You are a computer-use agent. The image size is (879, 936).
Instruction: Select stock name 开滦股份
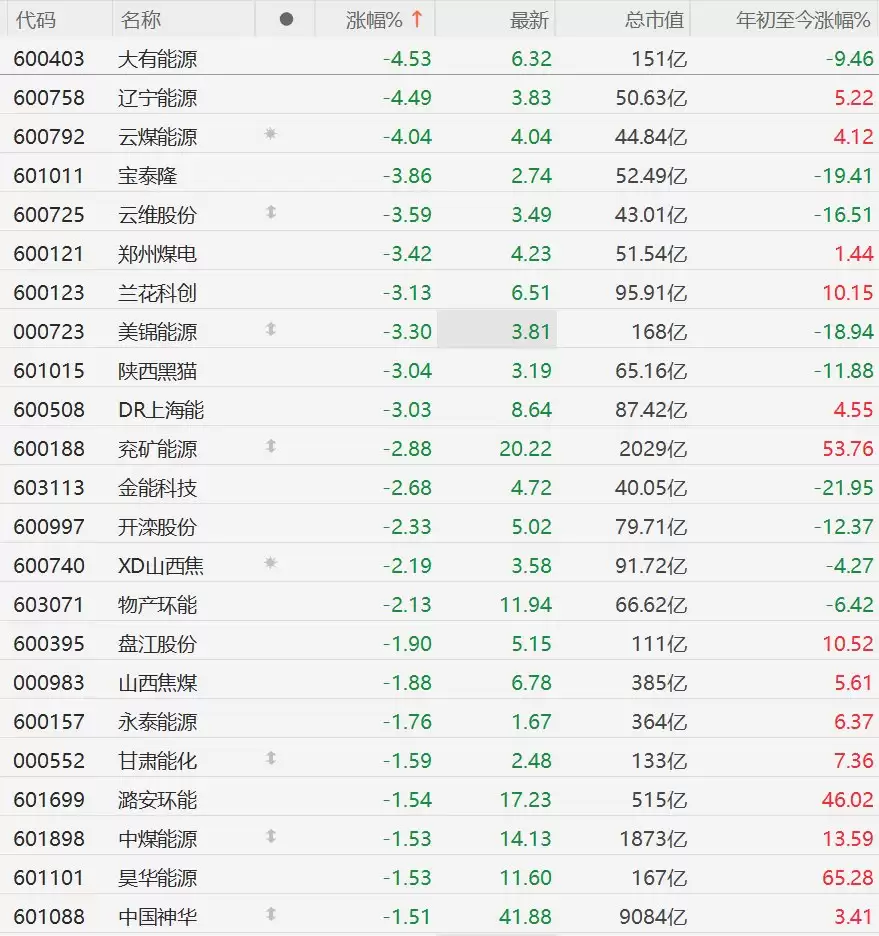[x=158, y=527]
